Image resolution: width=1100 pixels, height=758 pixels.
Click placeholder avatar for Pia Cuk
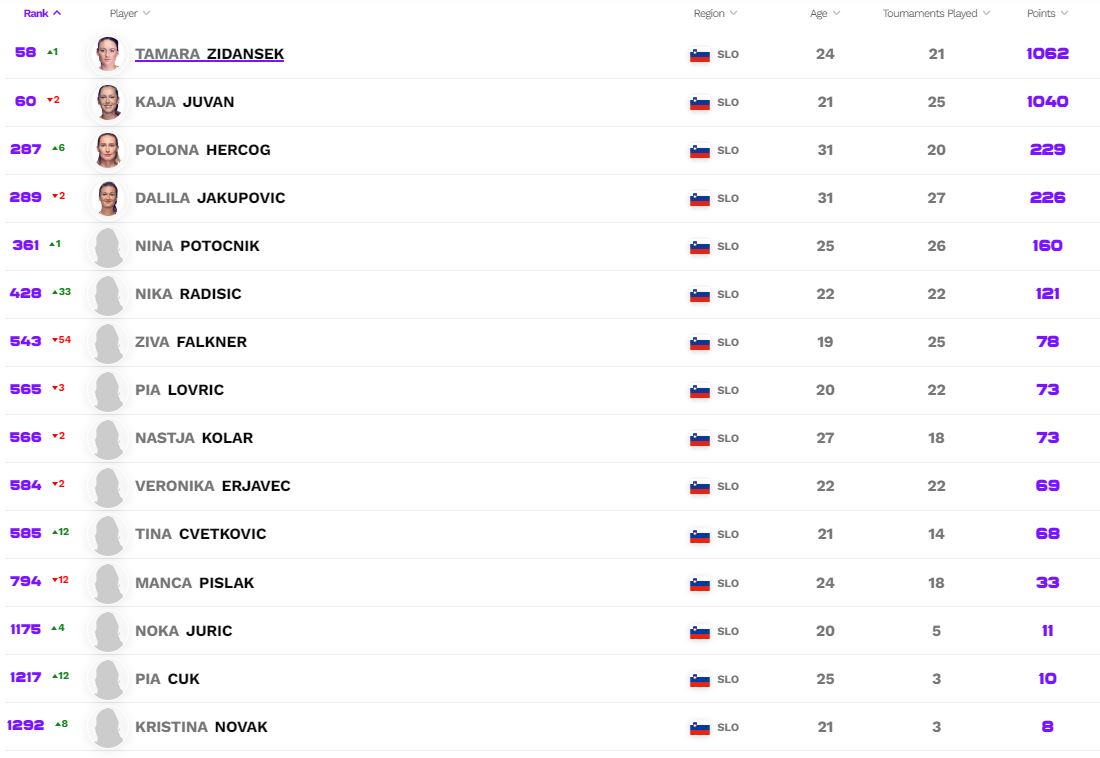coord(108,679)
